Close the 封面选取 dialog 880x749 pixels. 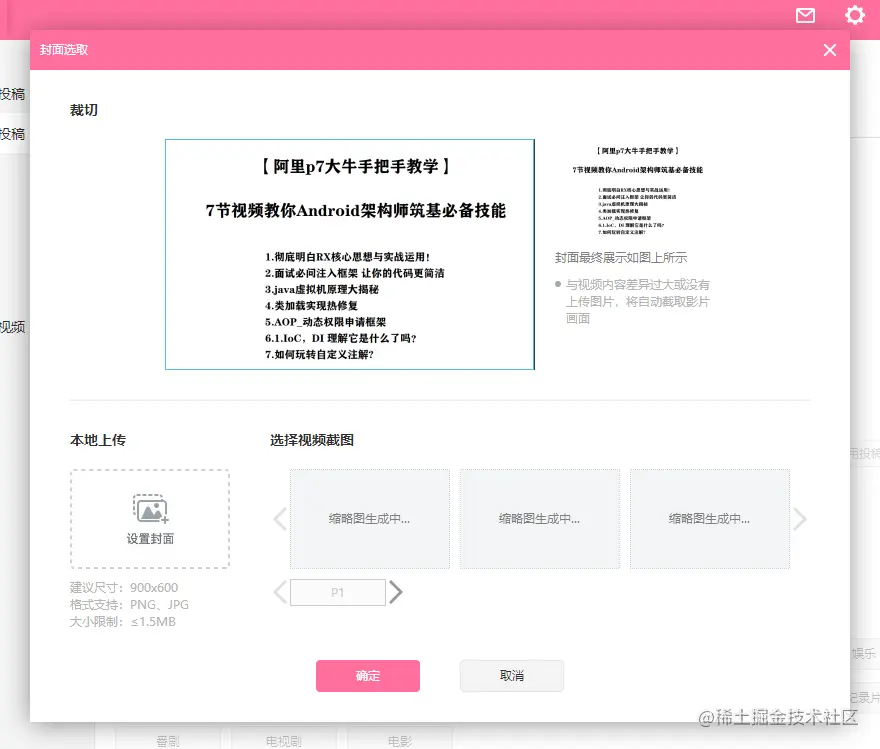830,50
